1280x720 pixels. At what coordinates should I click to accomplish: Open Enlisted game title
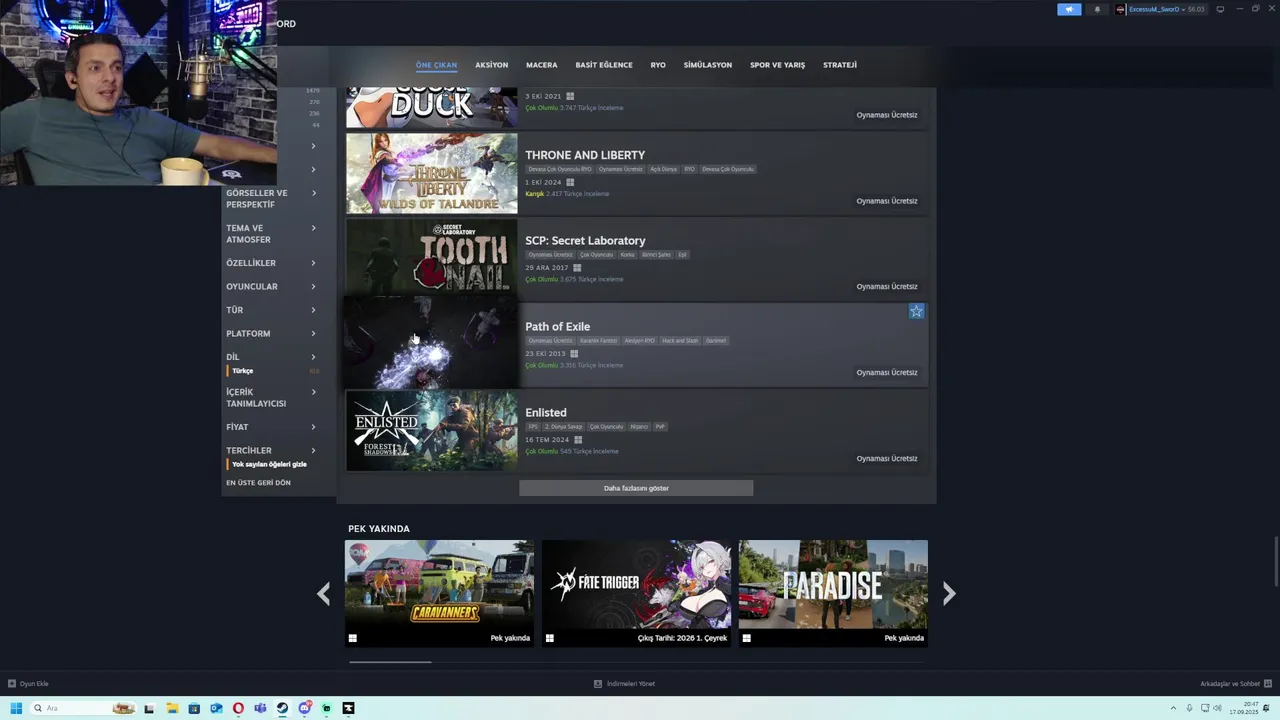546,413
